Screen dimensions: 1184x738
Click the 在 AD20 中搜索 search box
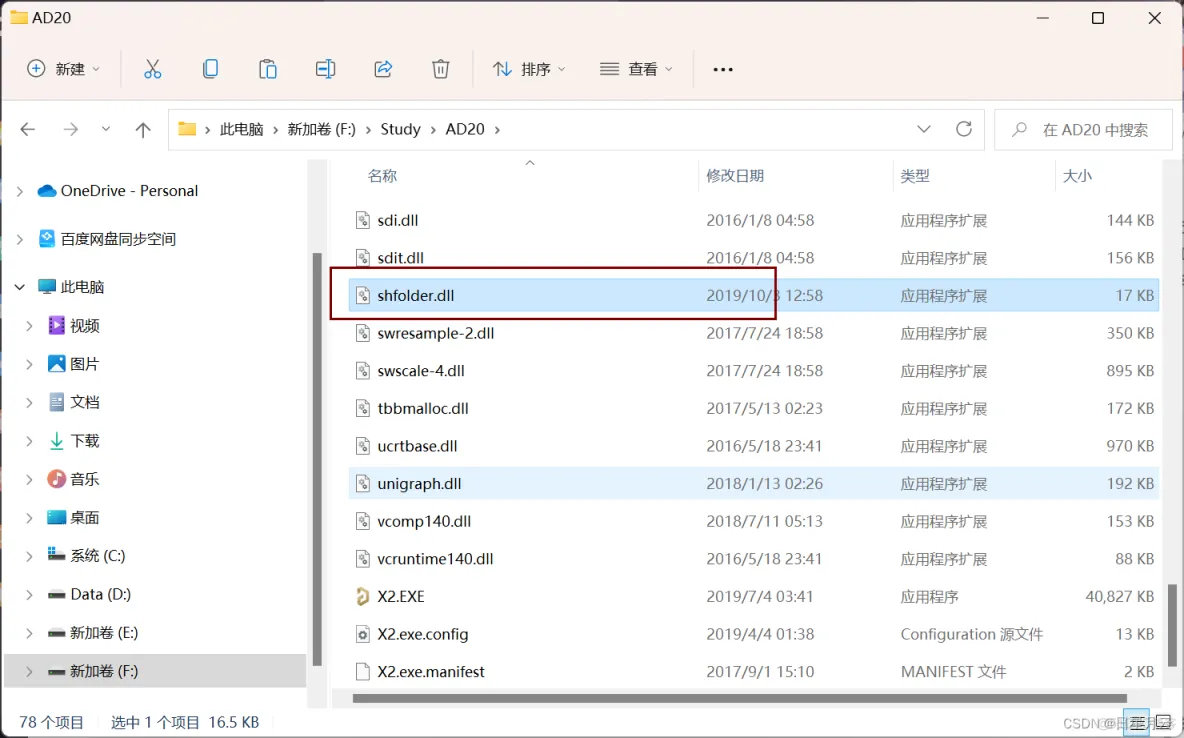coord(1084,130)
